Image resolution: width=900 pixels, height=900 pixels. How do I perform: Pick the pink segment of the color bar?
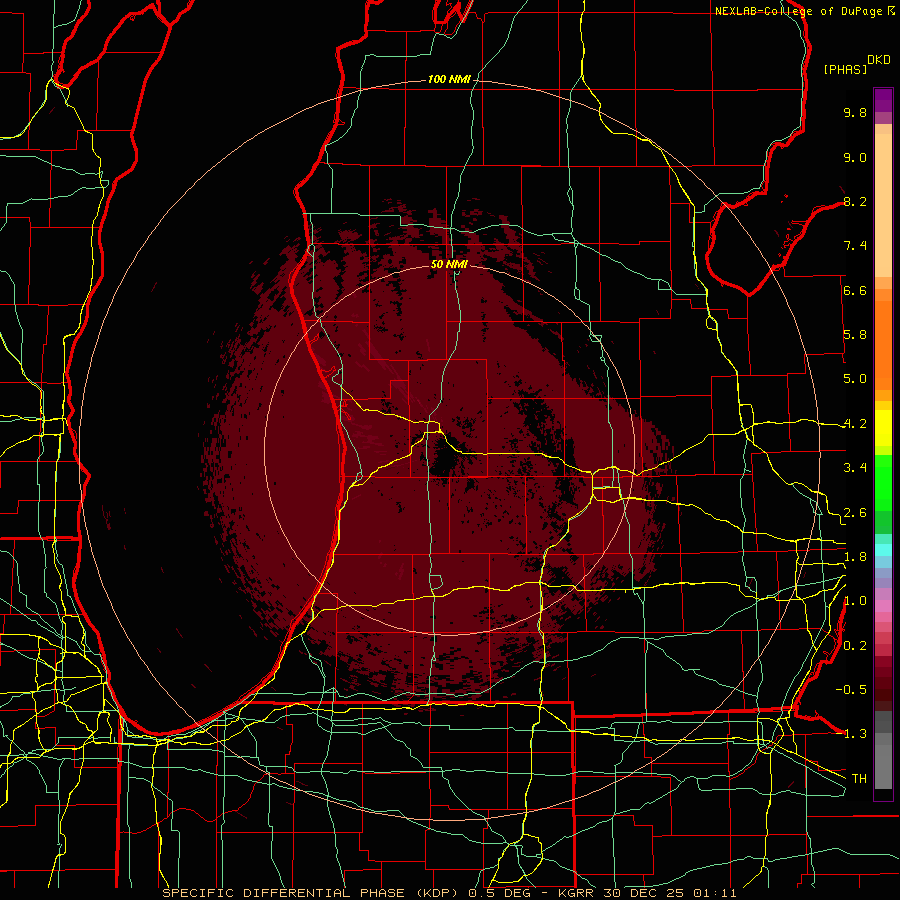click(883, 606)
